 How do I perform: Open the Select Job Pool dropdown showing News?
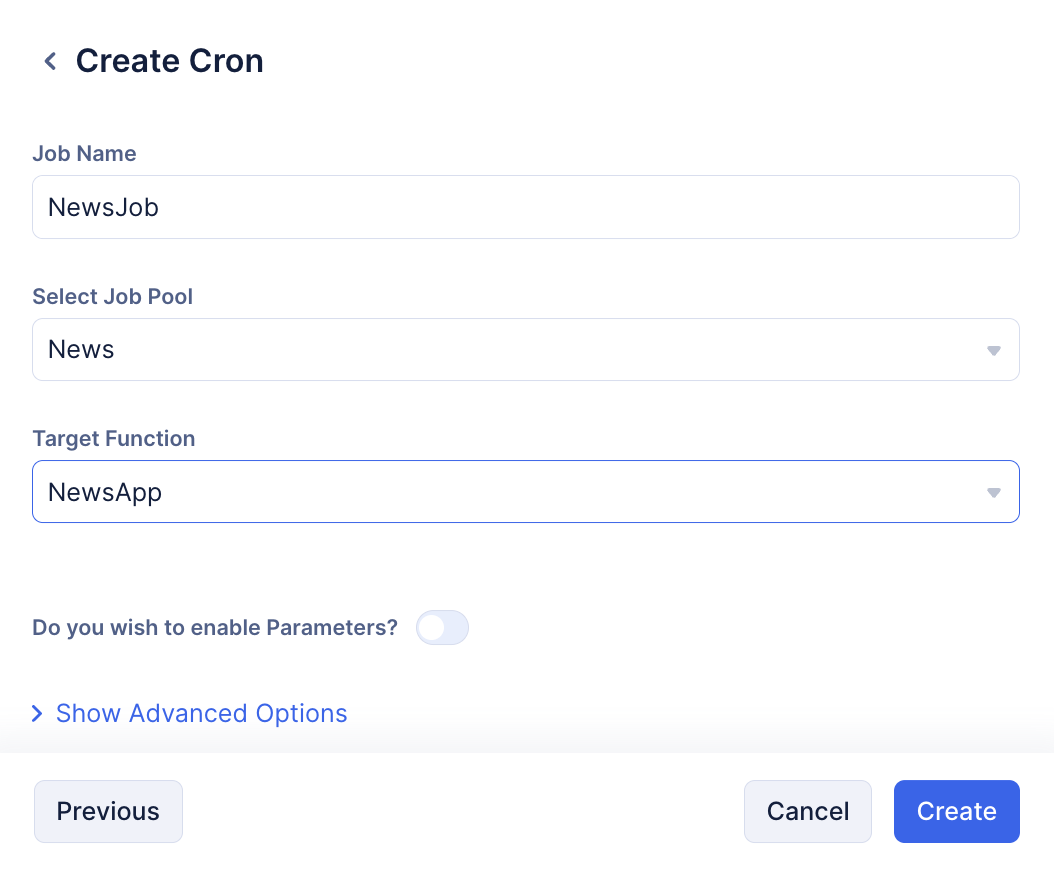pyautogui.click(x=526, y=350)
